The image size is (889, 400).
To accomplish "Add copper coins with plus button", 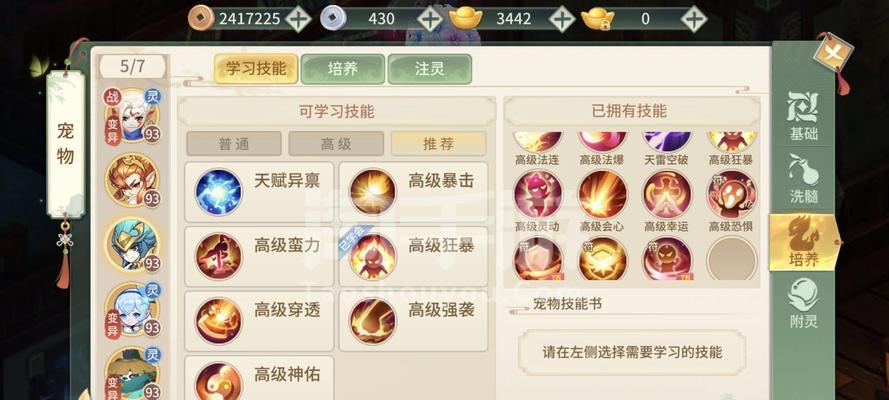I will tap(298, 19).
